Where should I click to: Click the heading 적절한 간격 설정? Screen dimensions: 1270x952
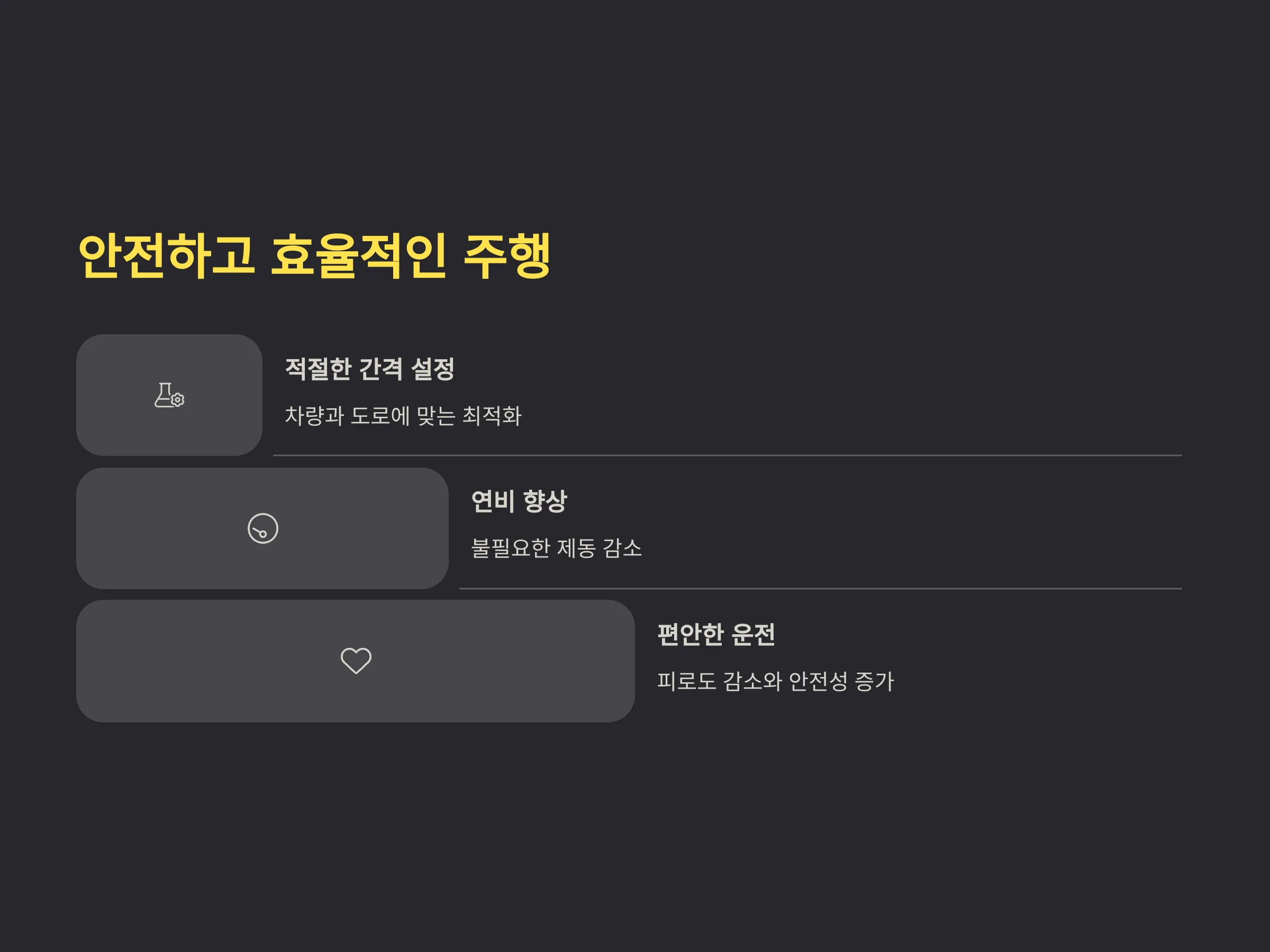click(370, 369)
